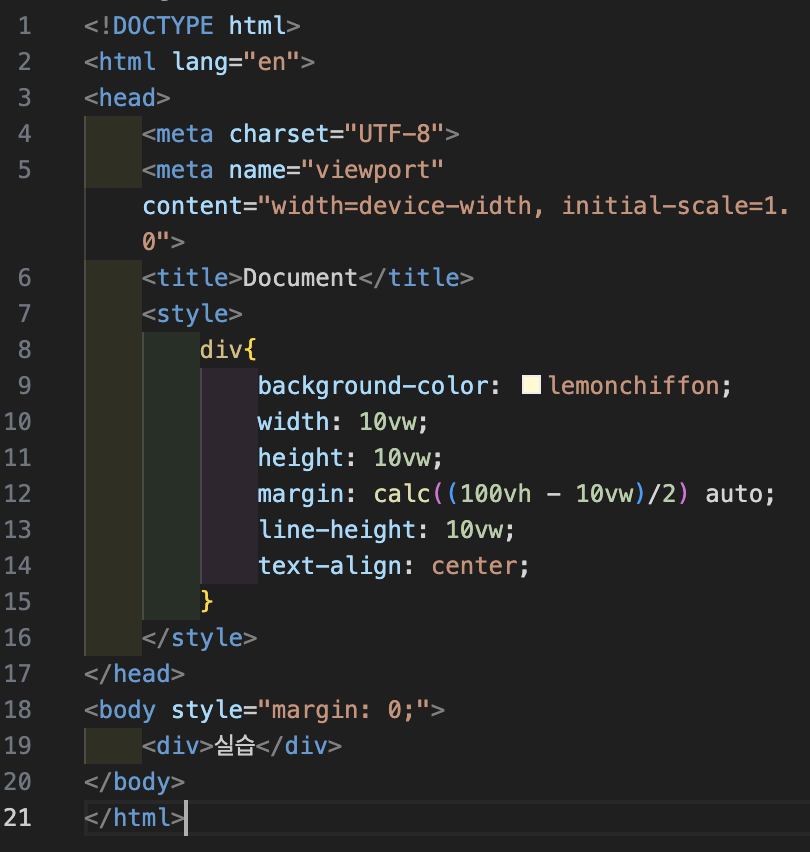Viewport: 810px width, 852px height.
Task: Click the closing html tag on line 21
Action: pyautogui.click(x=134, y=817)
